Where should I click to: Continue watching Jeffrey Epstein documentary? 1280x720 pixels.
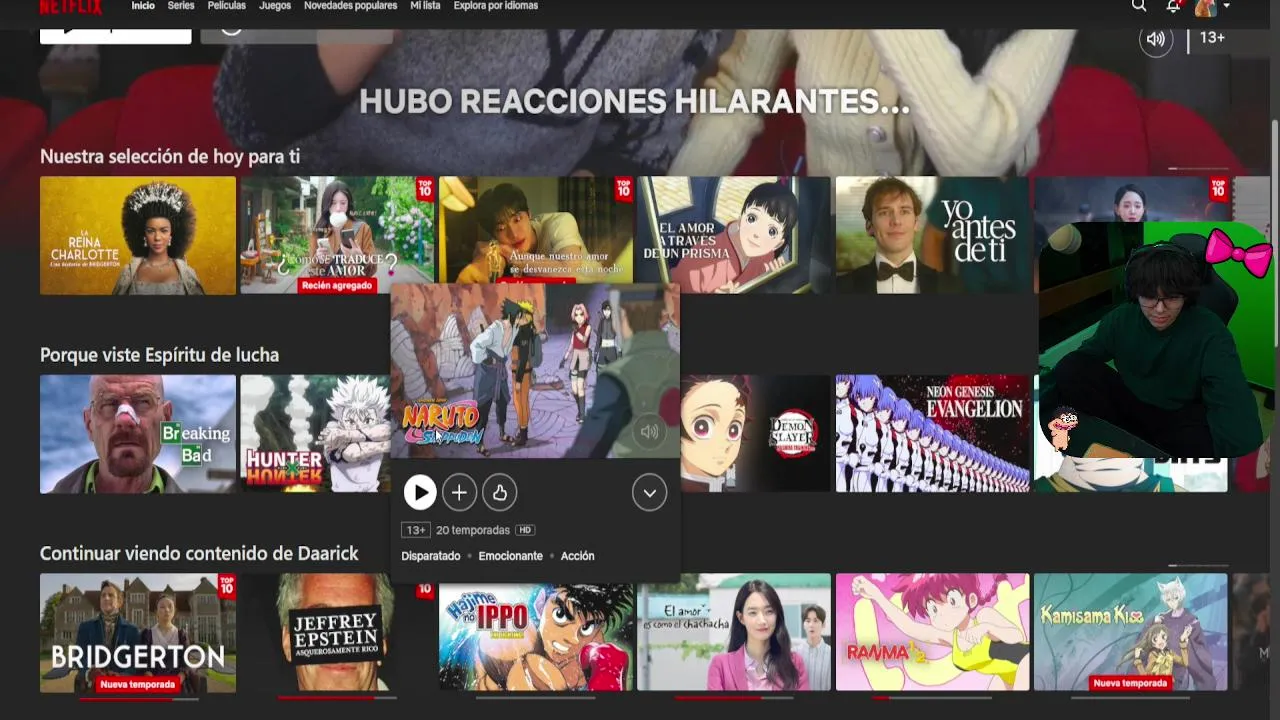click(x=337, y=632)
